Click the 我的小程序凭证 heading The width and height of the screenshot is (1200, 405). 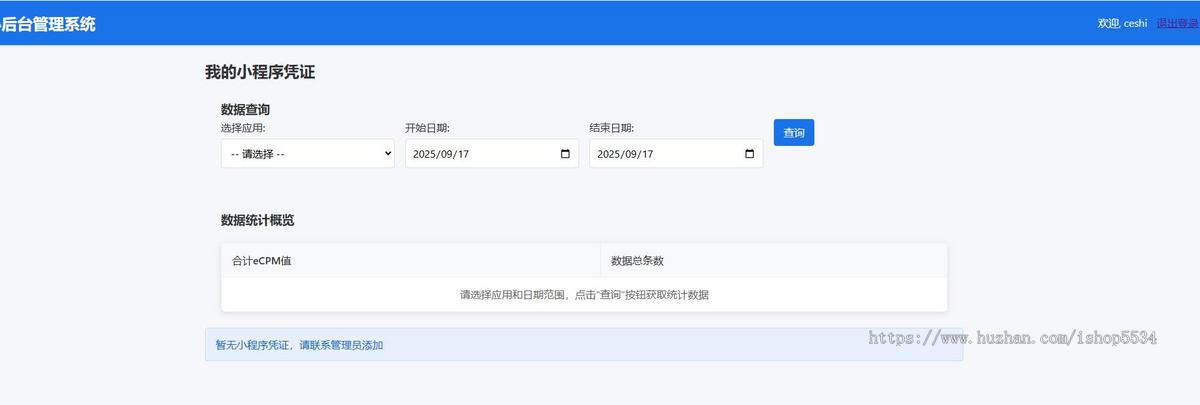click(x=260, y=72)
